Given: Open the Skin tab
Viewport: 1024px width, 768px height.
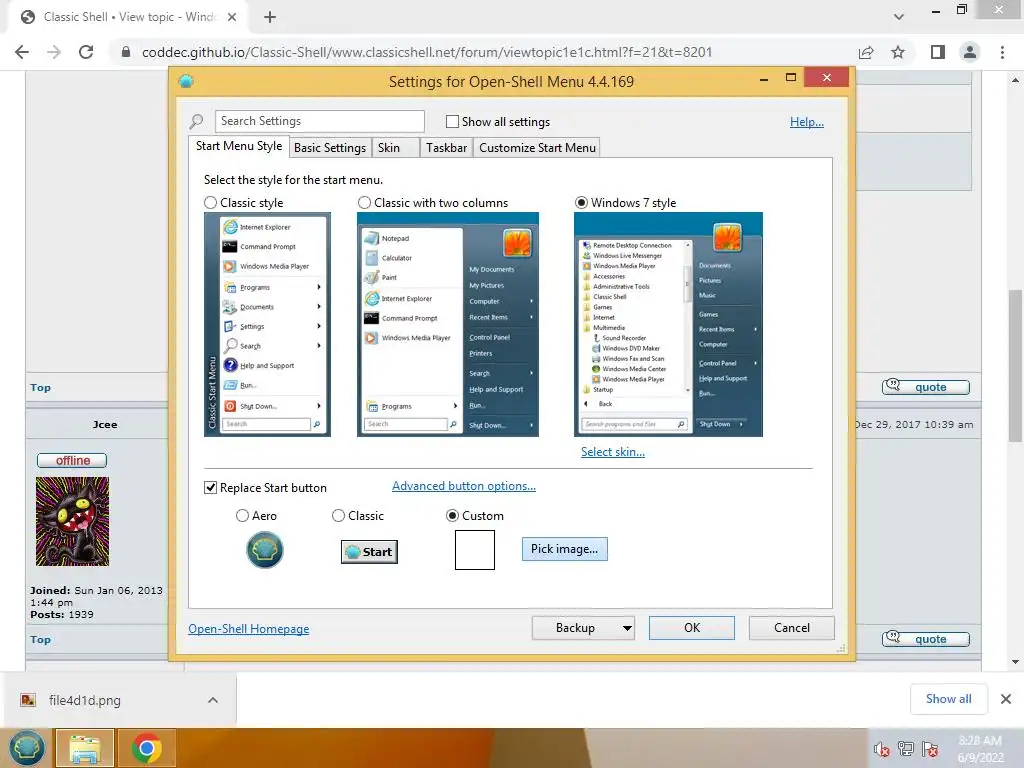Looking at the screenshot, I should pyautogui.click(x=395, y=148).
